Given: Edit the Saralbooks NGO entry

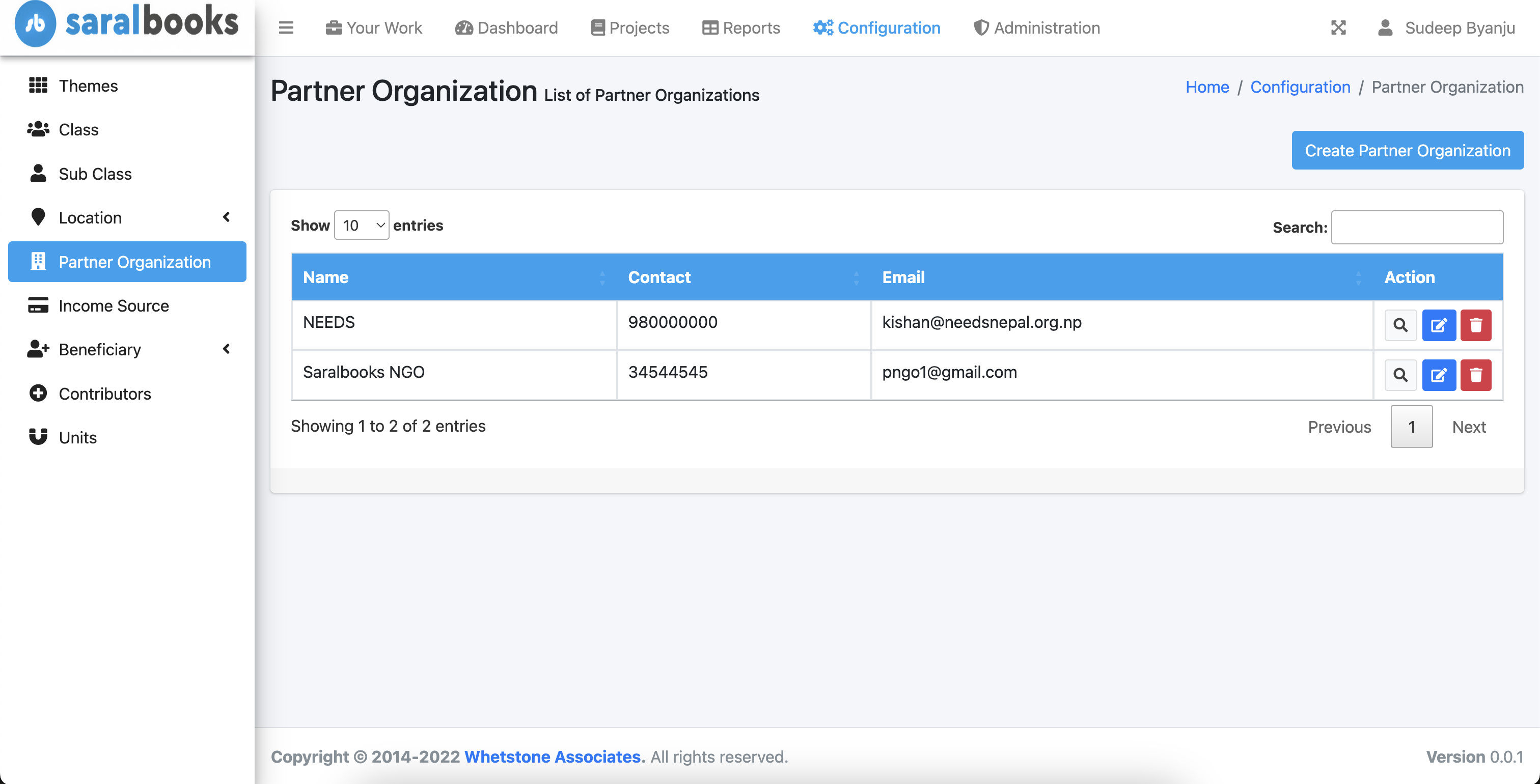Looking at the screenshot, I should pos(1438,375).
